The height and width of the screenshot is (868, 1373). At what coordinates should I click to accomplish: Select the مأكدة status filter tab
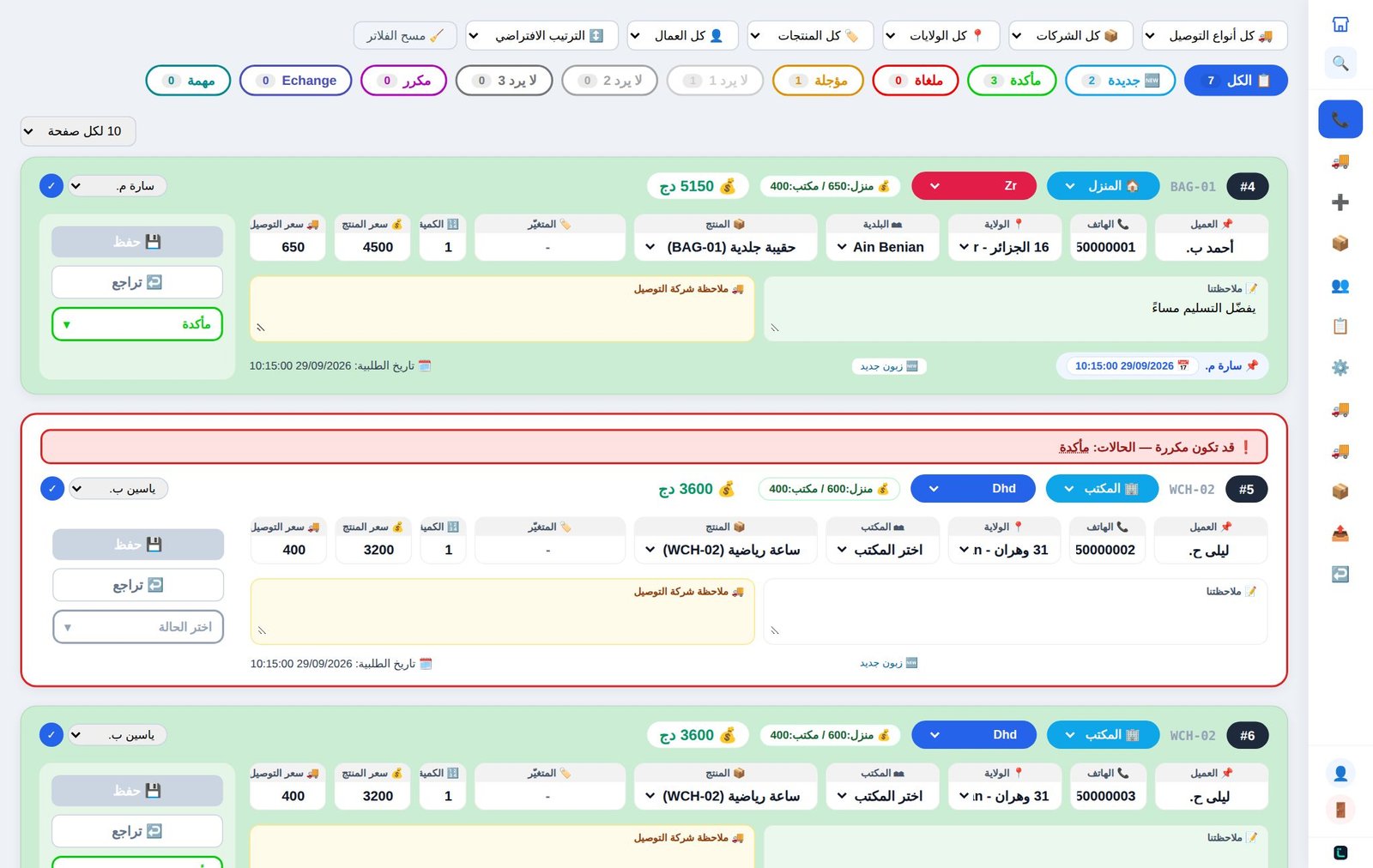coord(1012,81)
